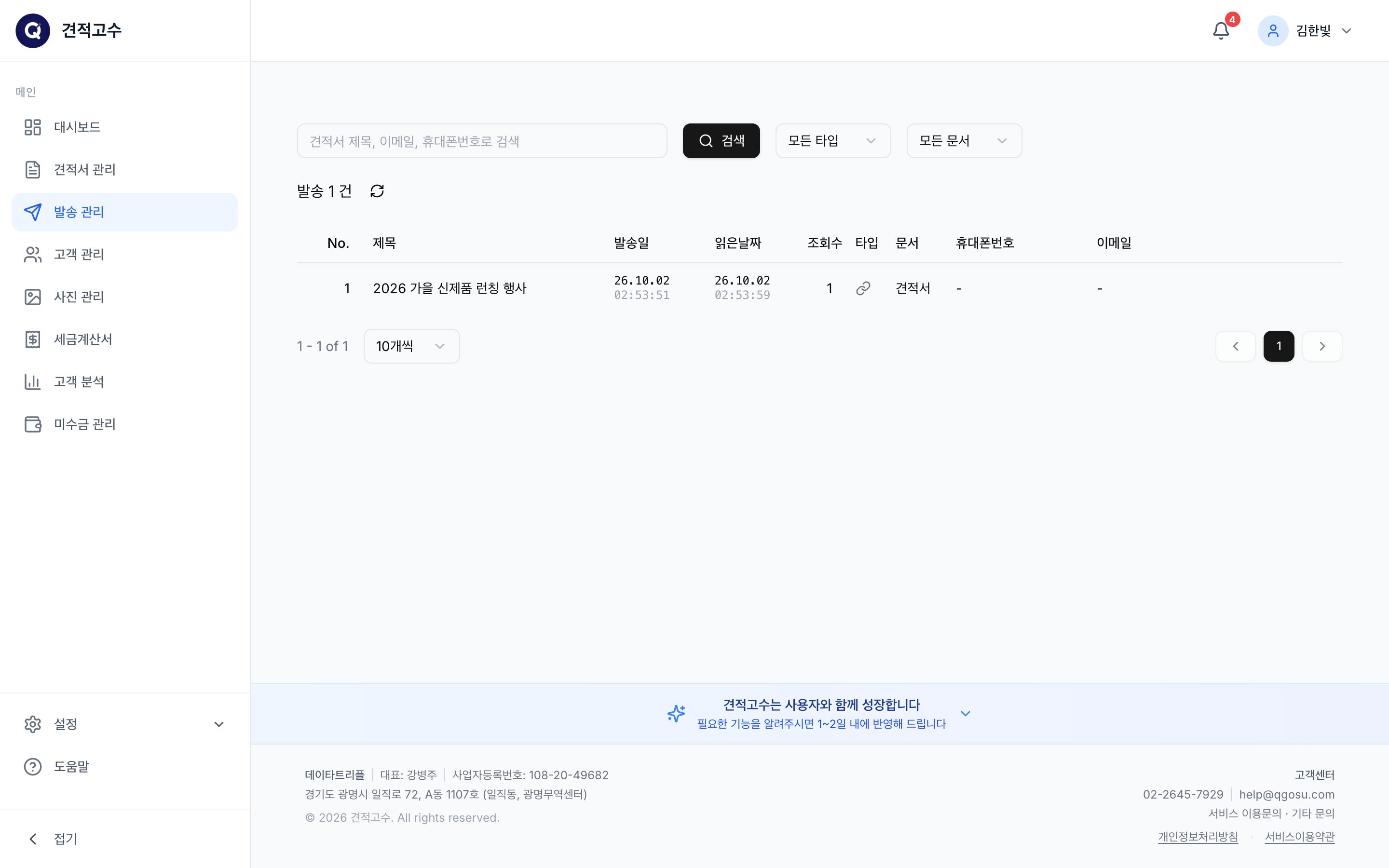Open the 개인정보처리방침 link
Viewport: 1389px width, 868px height.
point(1198,837)
